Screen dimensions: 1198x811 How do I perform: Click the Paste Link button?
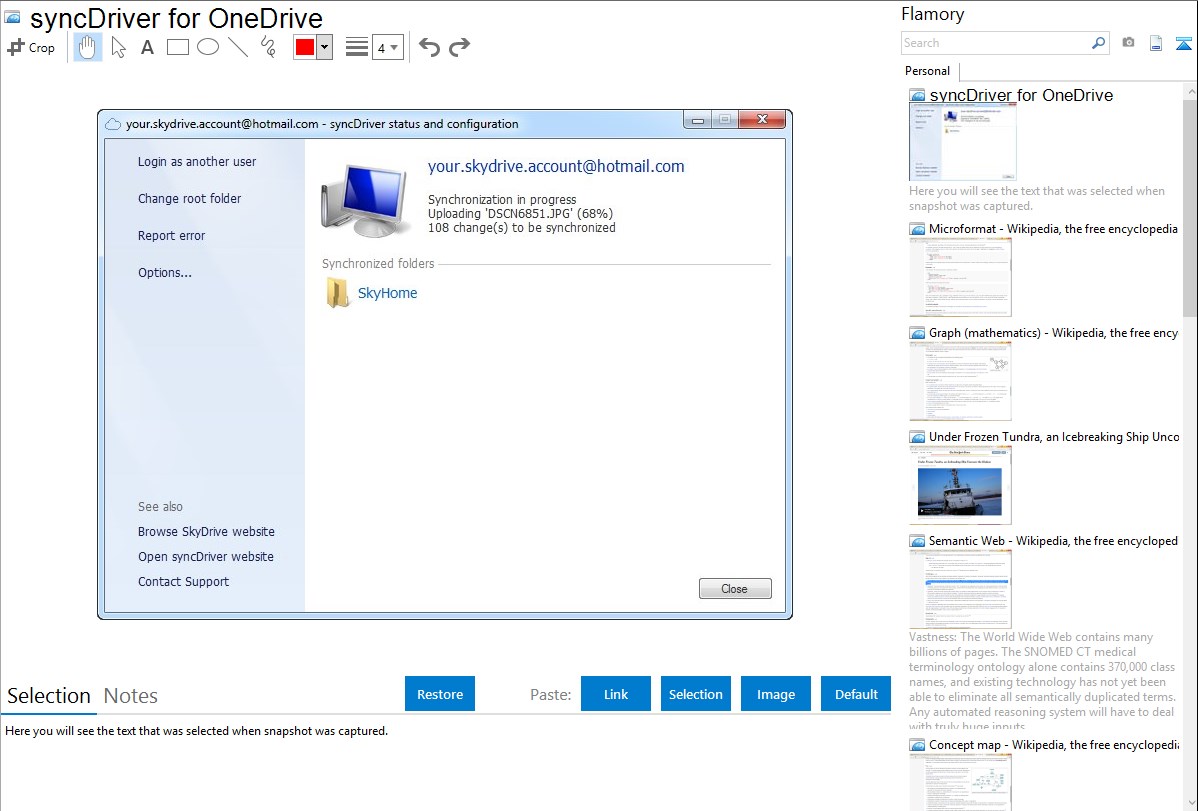616,694
